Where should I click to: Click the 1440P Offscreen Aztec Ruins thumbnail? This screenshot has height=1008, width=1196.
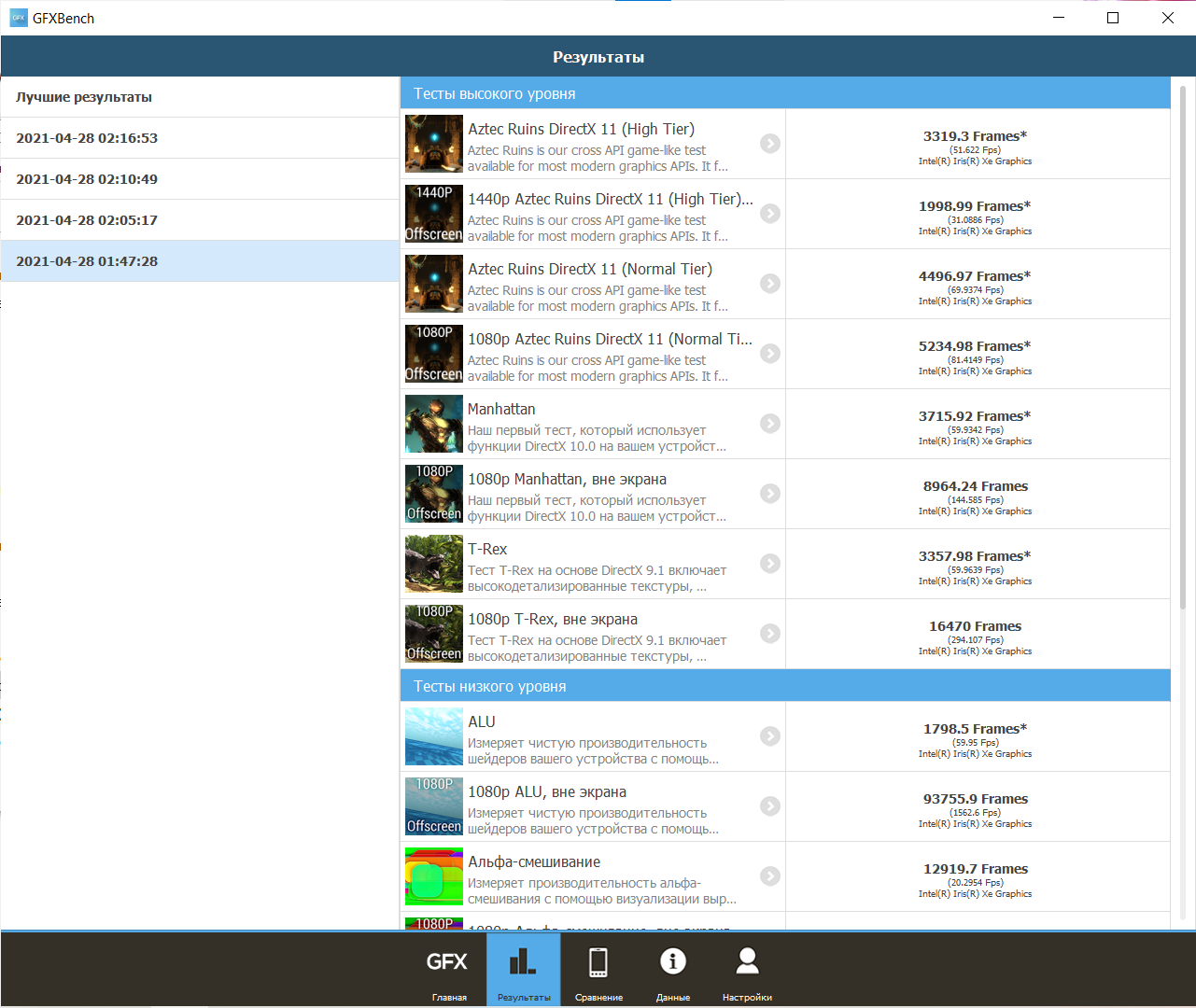[434, 214]
